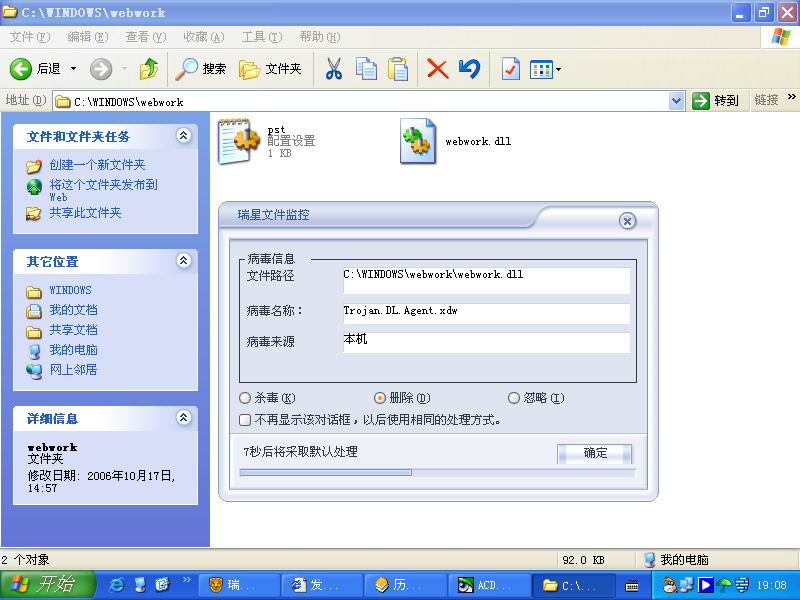Click the 19:08 system clock

771,585
